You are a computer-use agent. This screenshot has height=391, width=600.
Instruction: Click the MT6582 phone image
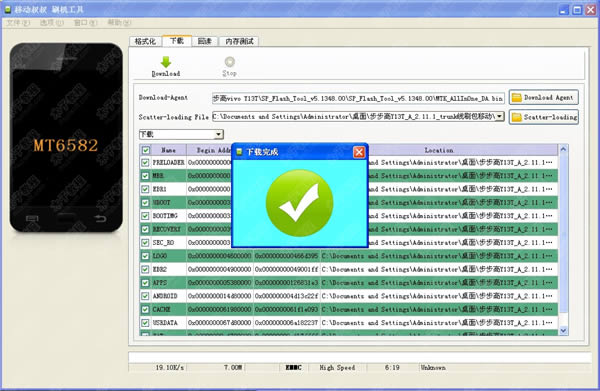click(x=66, y=138)
